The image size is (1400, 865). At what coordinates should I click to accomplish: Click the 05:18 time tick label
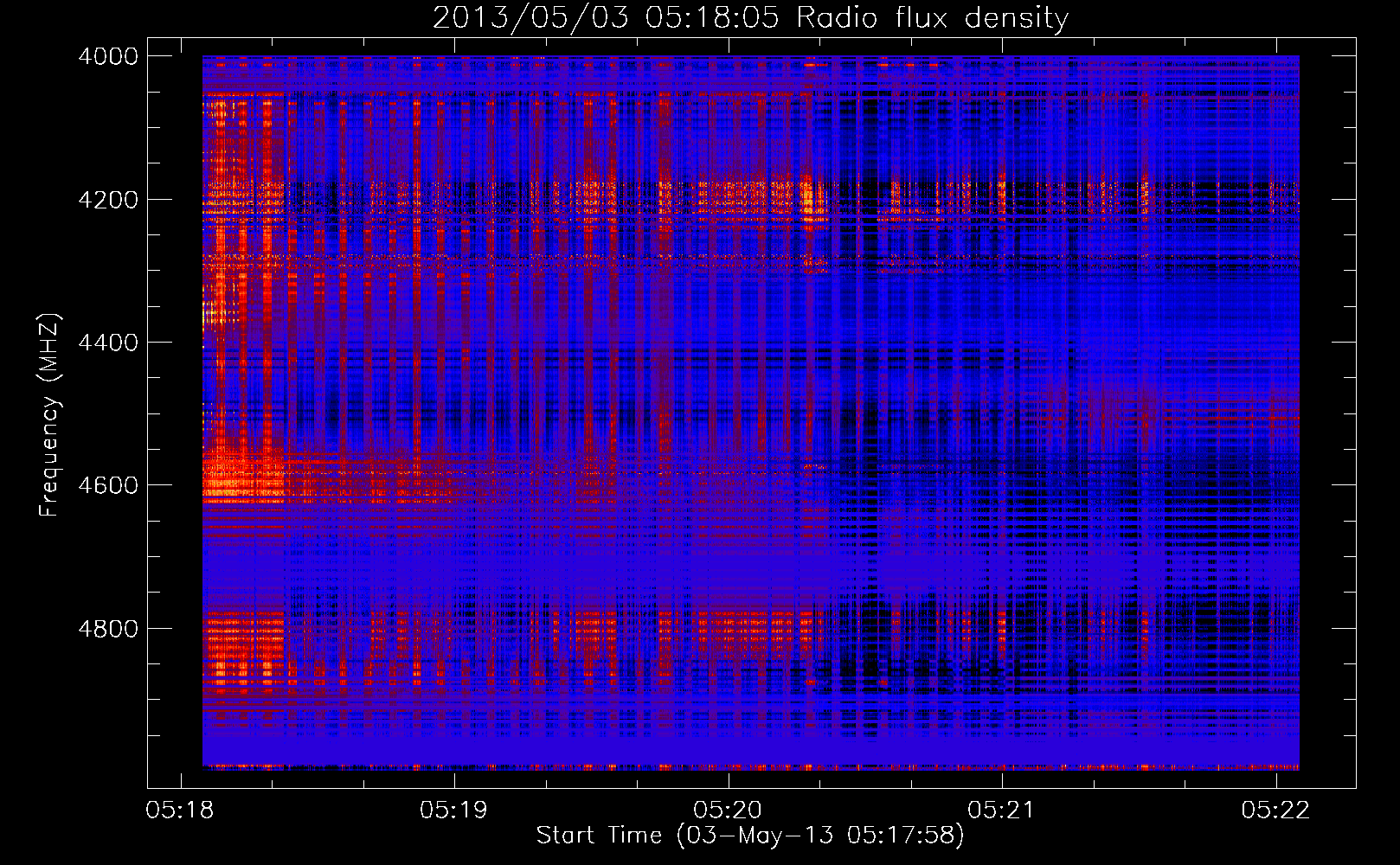pyautogui.click(x=180, y=811)
